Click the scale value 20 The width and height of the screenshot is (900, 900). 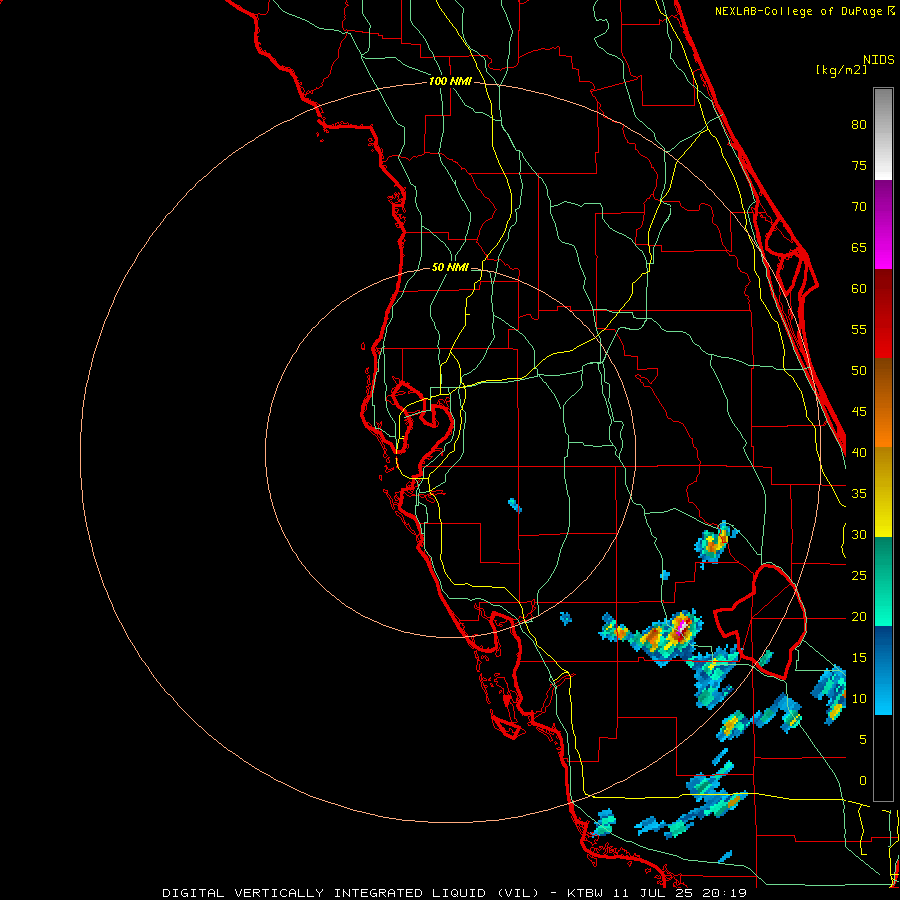coord(859,617)
